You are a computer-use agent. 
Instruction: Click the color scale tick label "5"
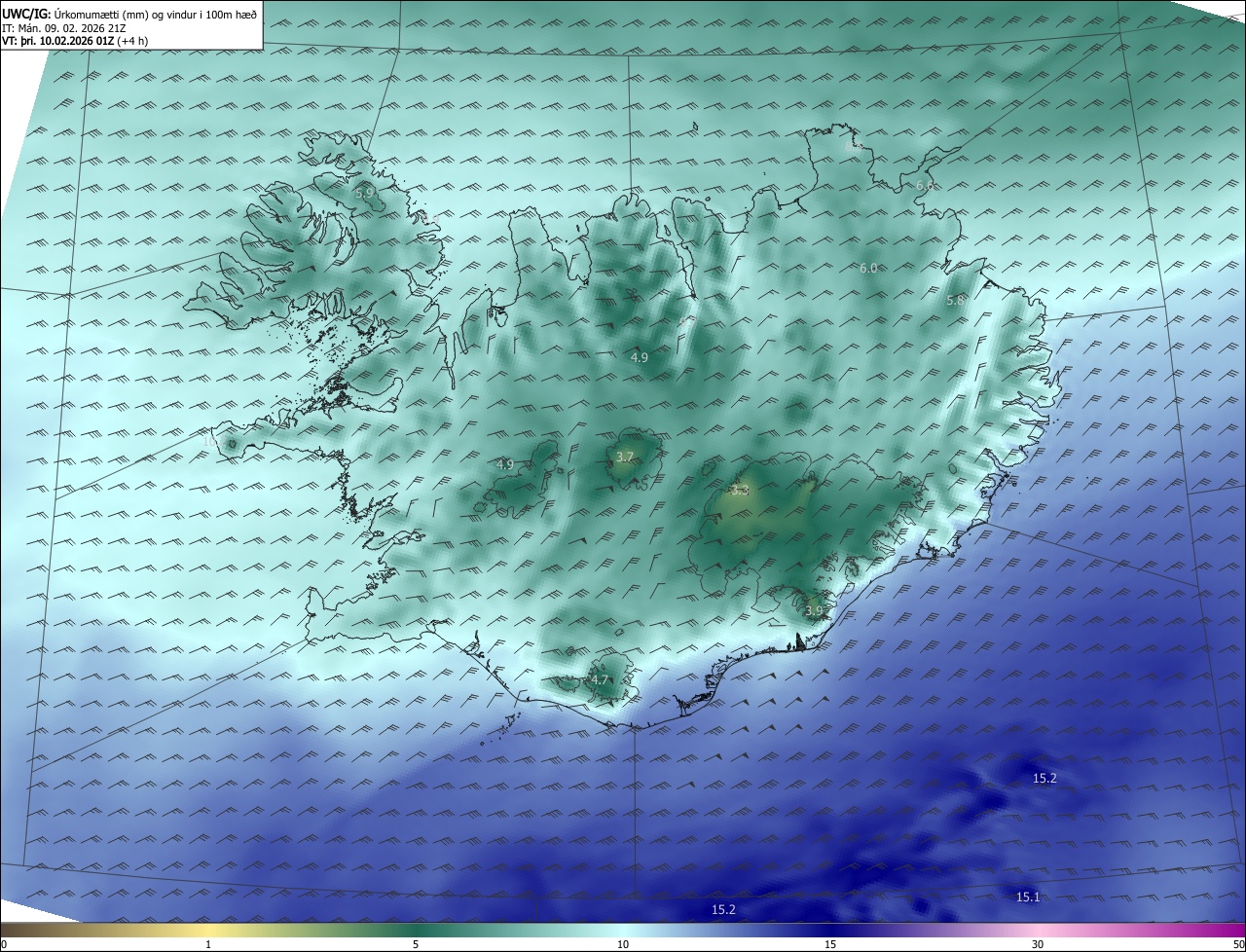416,944
